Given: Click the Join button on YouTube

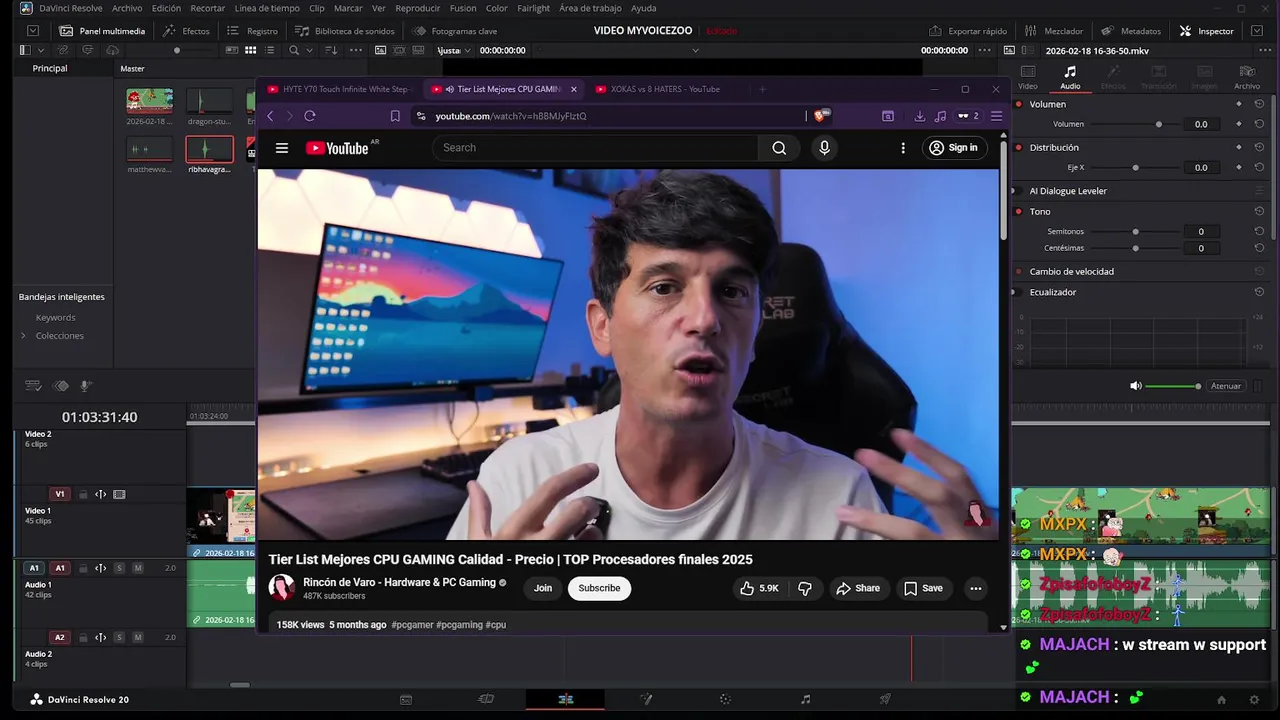Looking at the screenshot, I should tap(543, 588).
